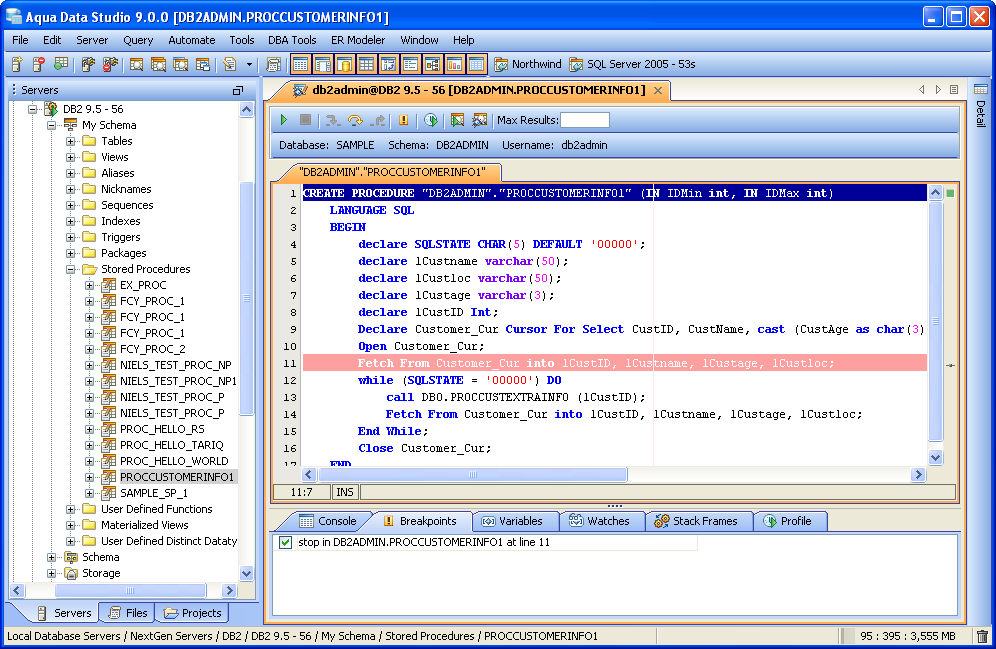Open the DBA Tools menu
Image resolution: width=996 pixels, height=649 pixels.
coord(292,40)
